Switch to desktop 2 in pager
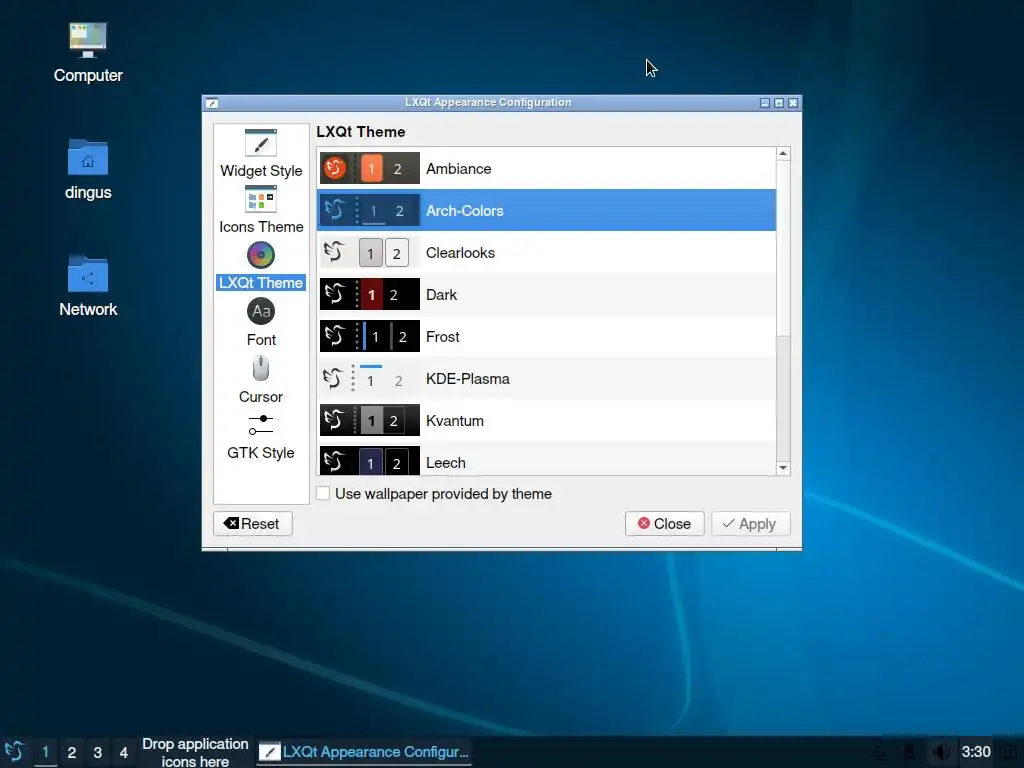The image size is (1024, 768). [x=72, y=752]
